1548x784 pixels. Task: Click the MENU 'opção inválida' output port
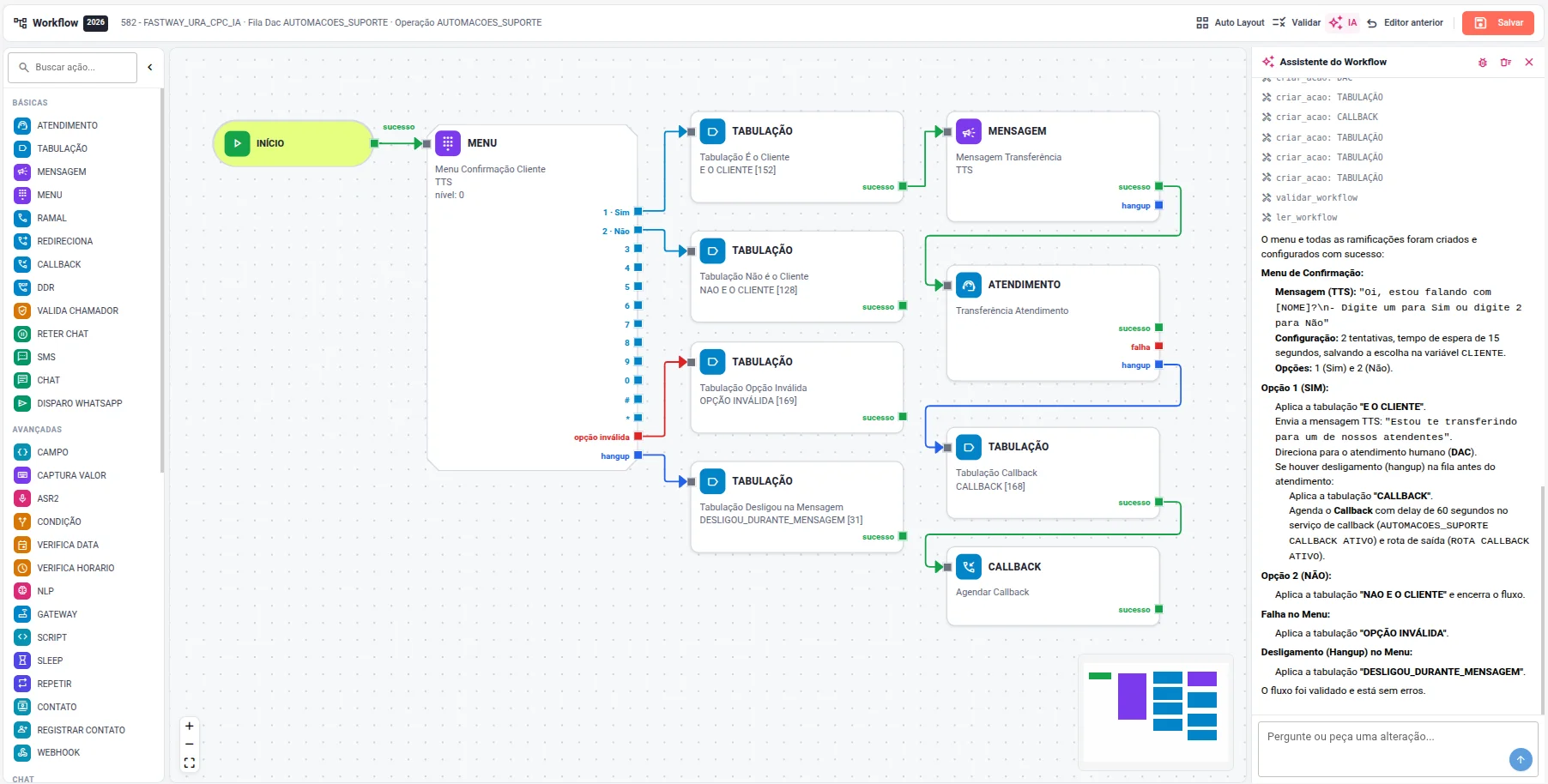(x=638, y=437)
